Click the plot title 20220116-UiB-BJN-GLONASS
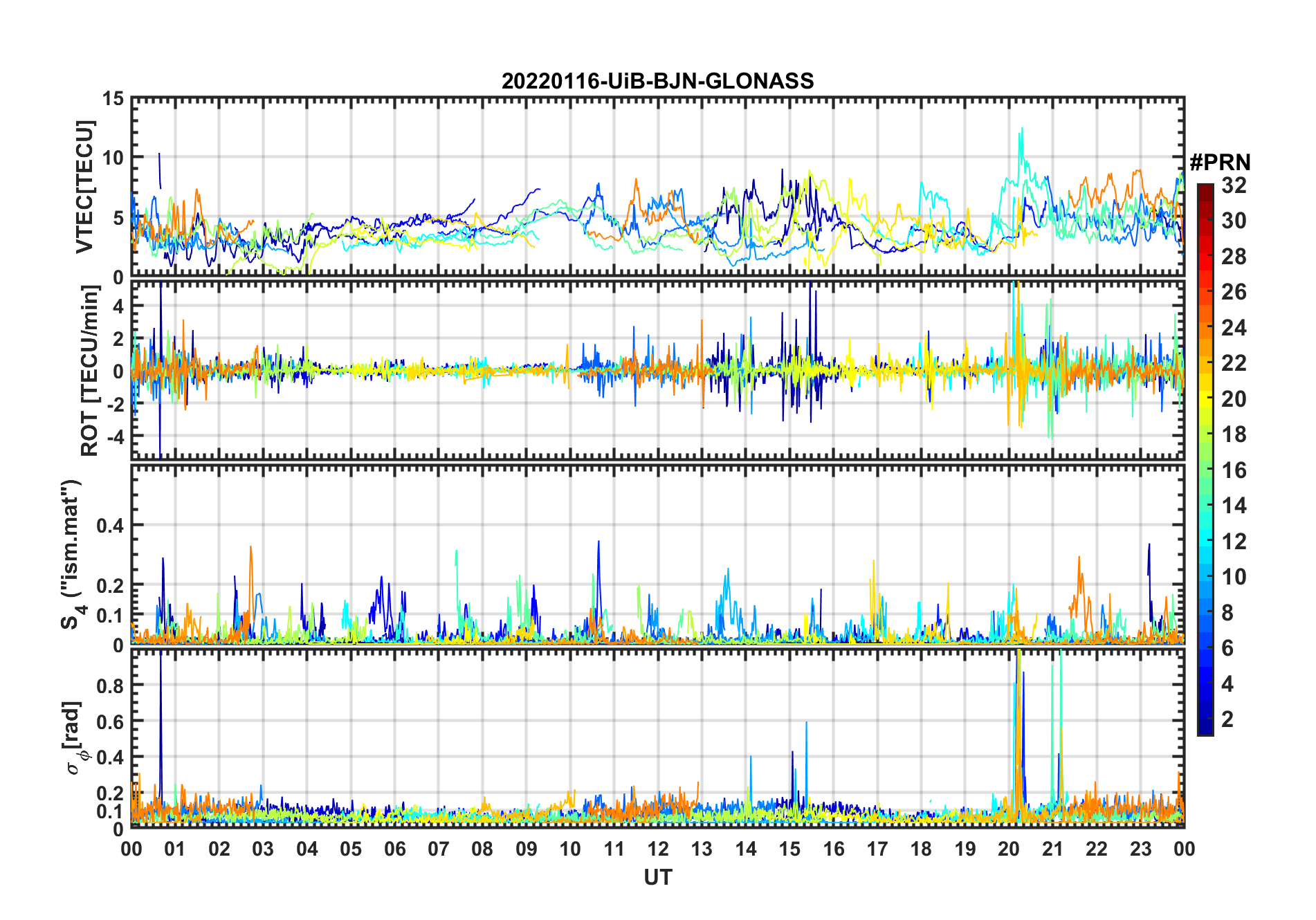Viewport: 1316px width, 920px height. click(657, 82)
